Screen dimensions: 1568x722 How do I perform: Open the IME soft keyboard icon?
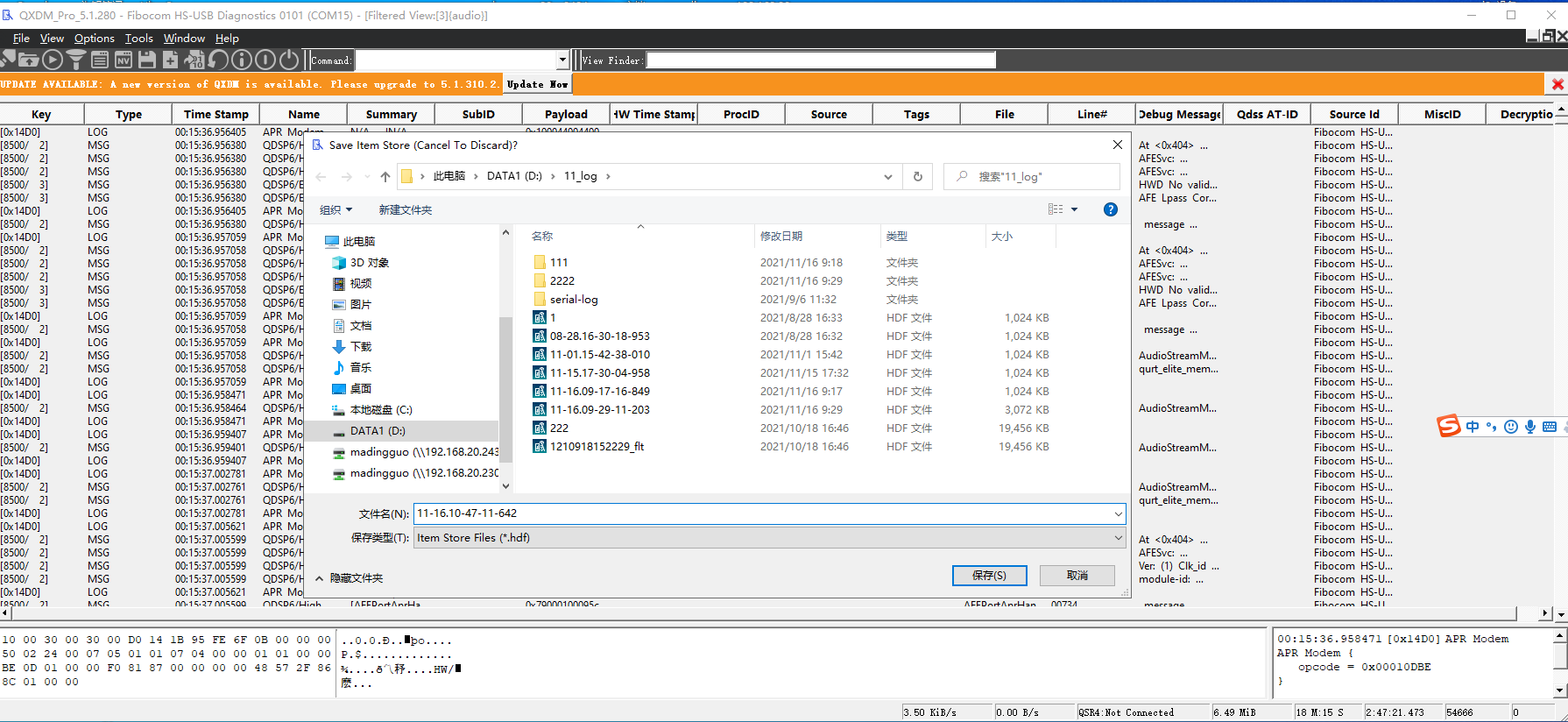point(1550,427)
